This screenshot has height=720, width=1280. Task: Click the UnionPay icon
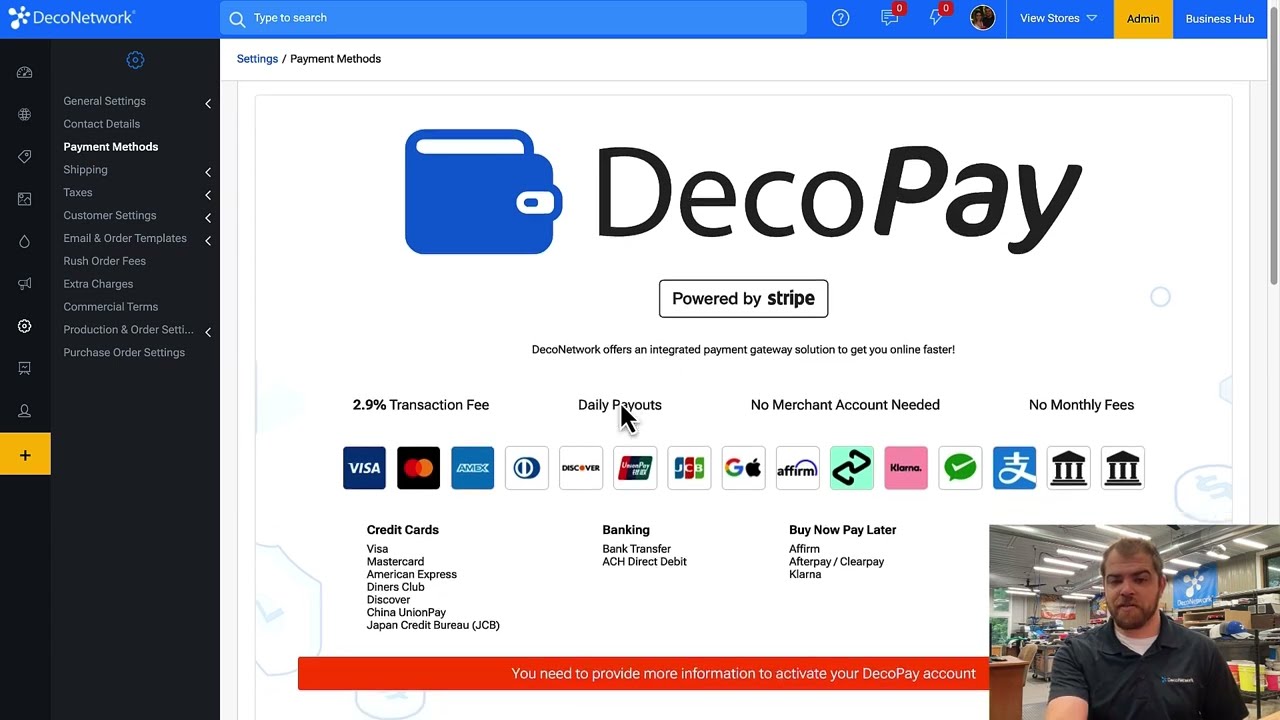click(x=635, y=468)
